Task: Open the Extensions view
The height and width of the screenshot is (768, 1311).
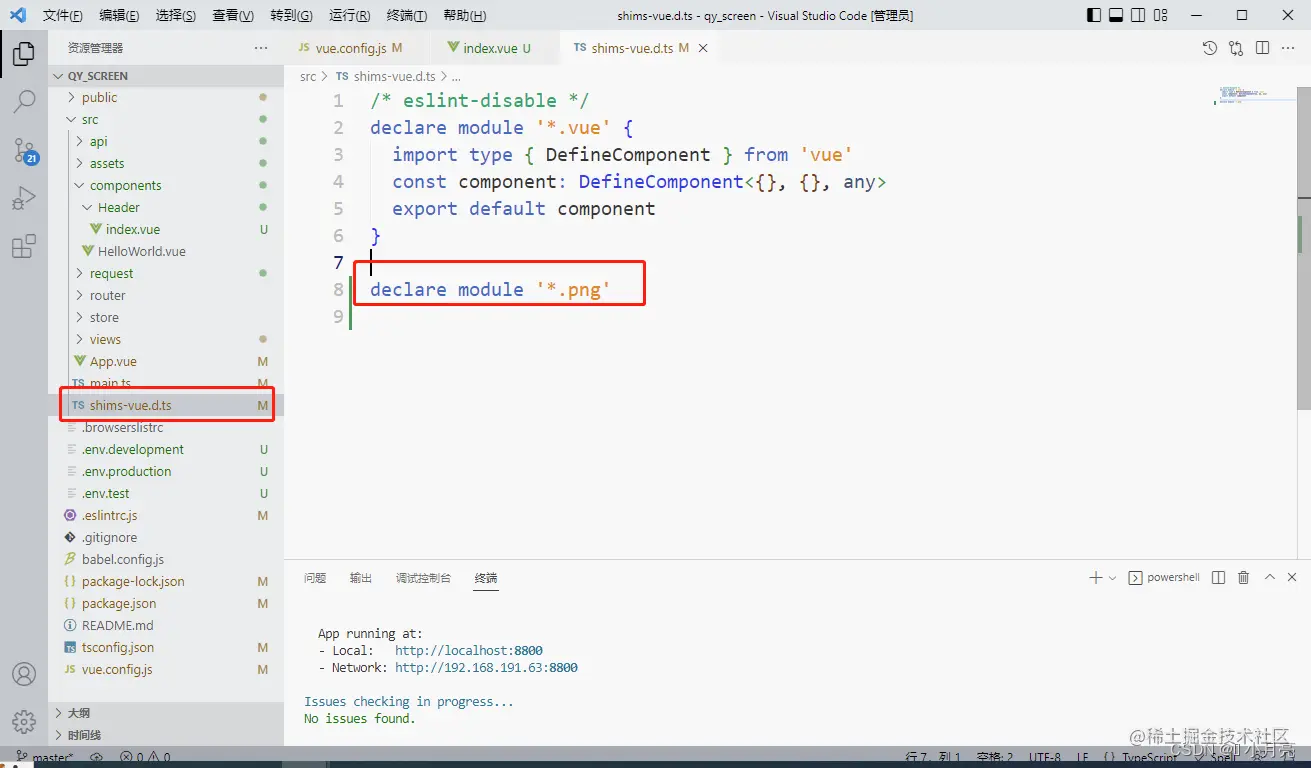Action: pyautogui.click(x=24, y=246)
